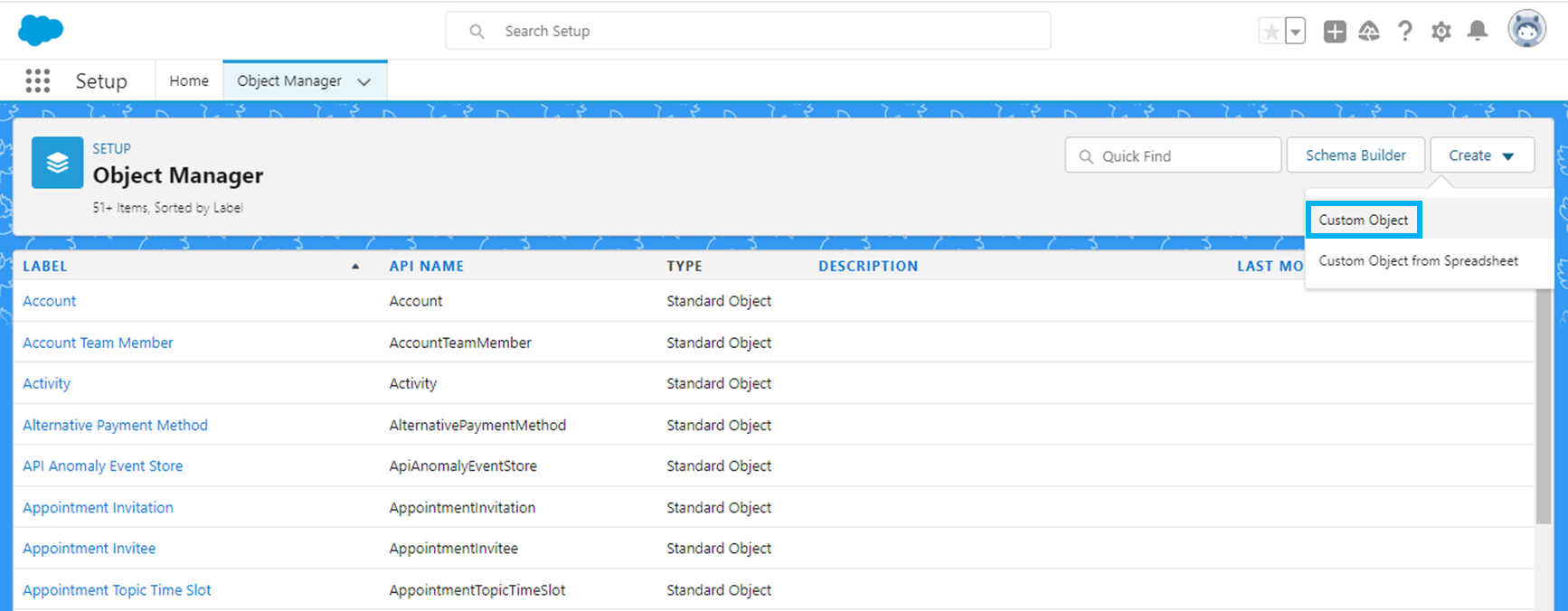Screen dimensions: 1568x611
Task: Switch to the Home tab
Action: click(189, 80)
